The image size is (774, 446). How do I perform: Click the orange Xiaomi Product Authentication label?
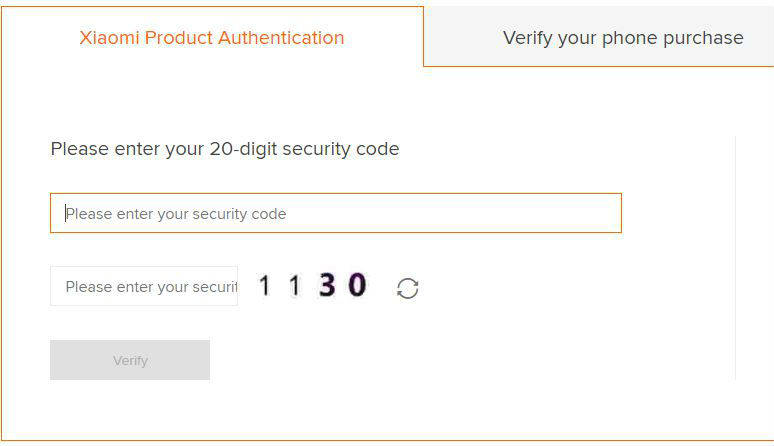212,38
